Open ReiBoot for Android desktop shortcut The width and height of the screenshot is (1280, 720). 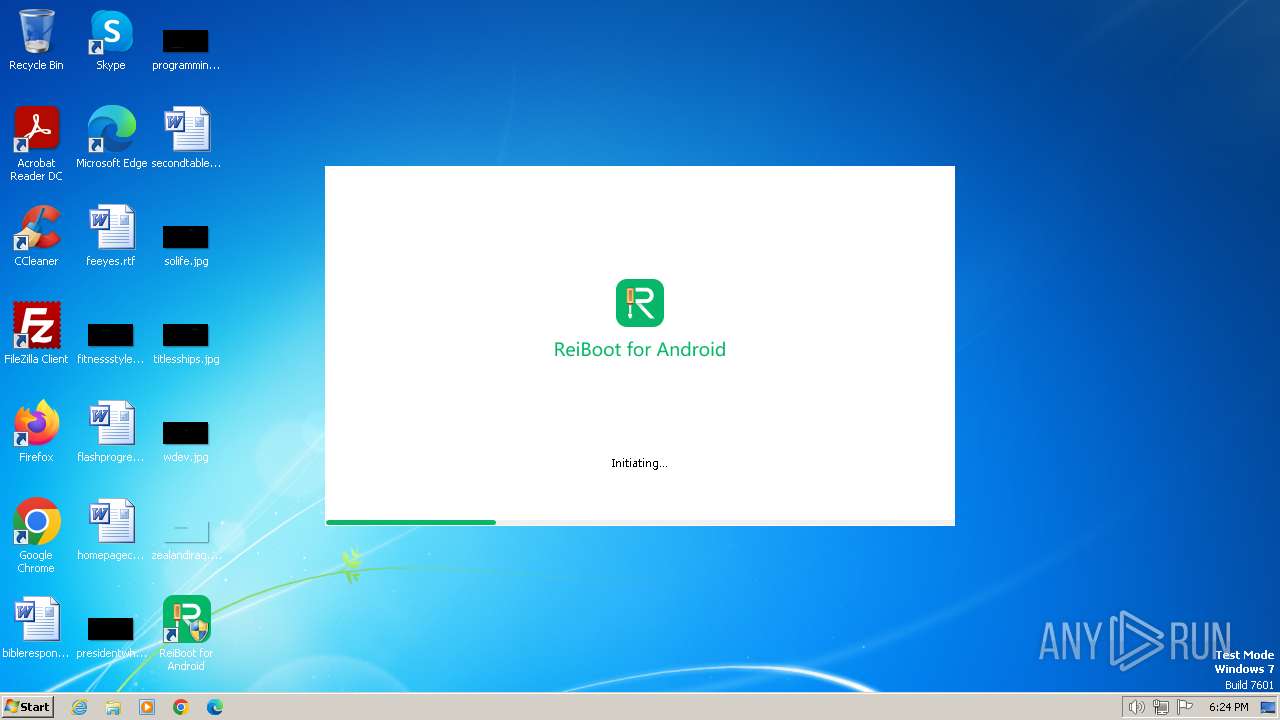click(186, 634)
